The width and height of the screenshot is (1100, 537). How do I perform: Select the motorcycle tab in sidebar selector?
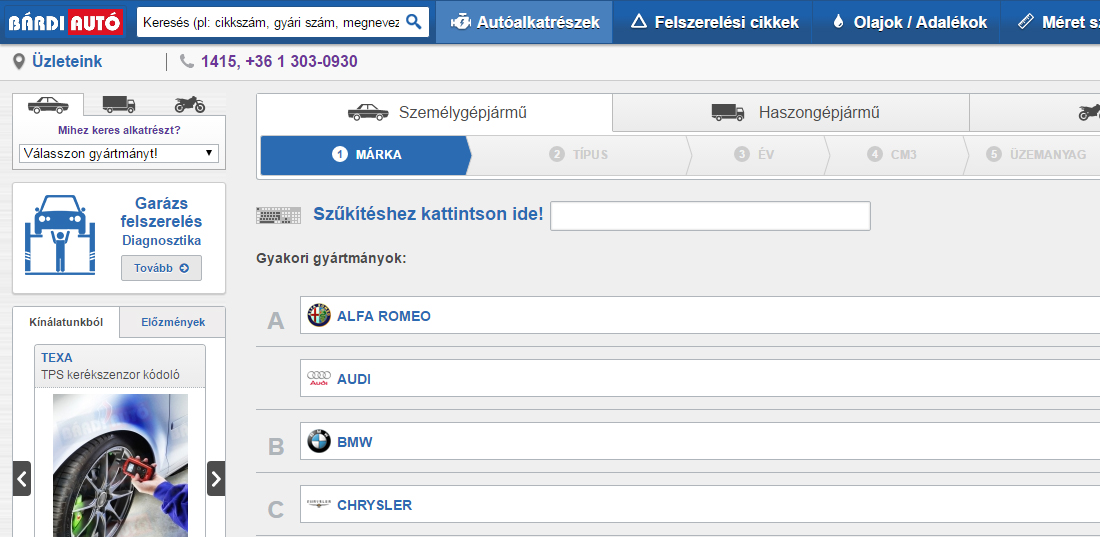click(190, 105)
